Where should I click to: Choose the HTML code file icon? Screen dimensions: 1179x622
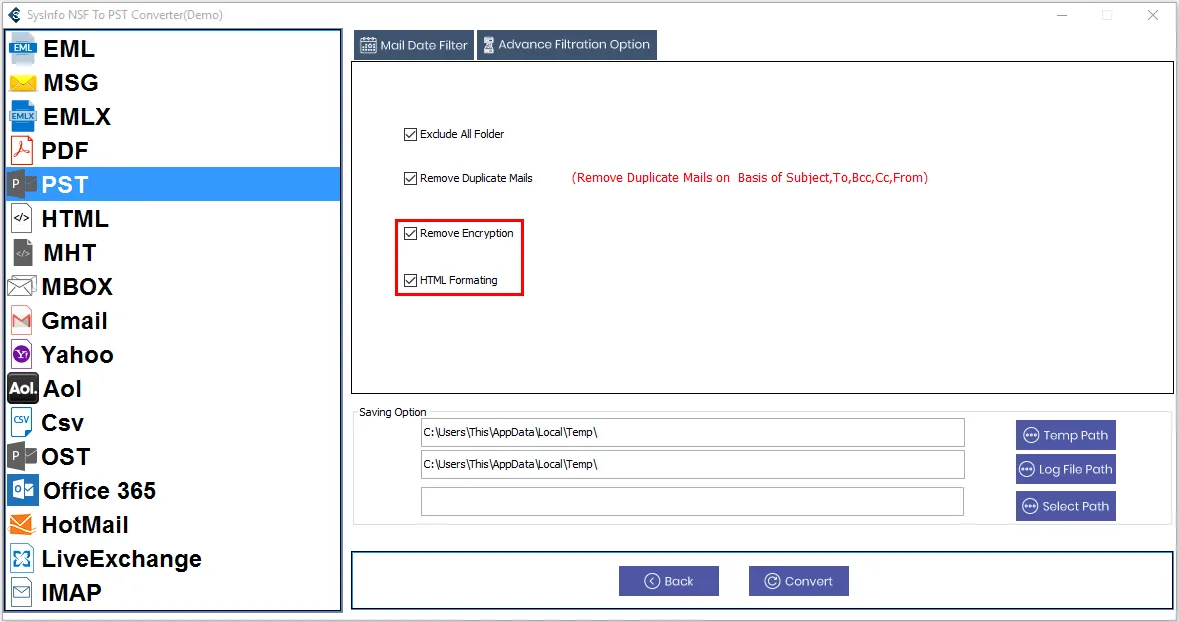coord(22,218)
